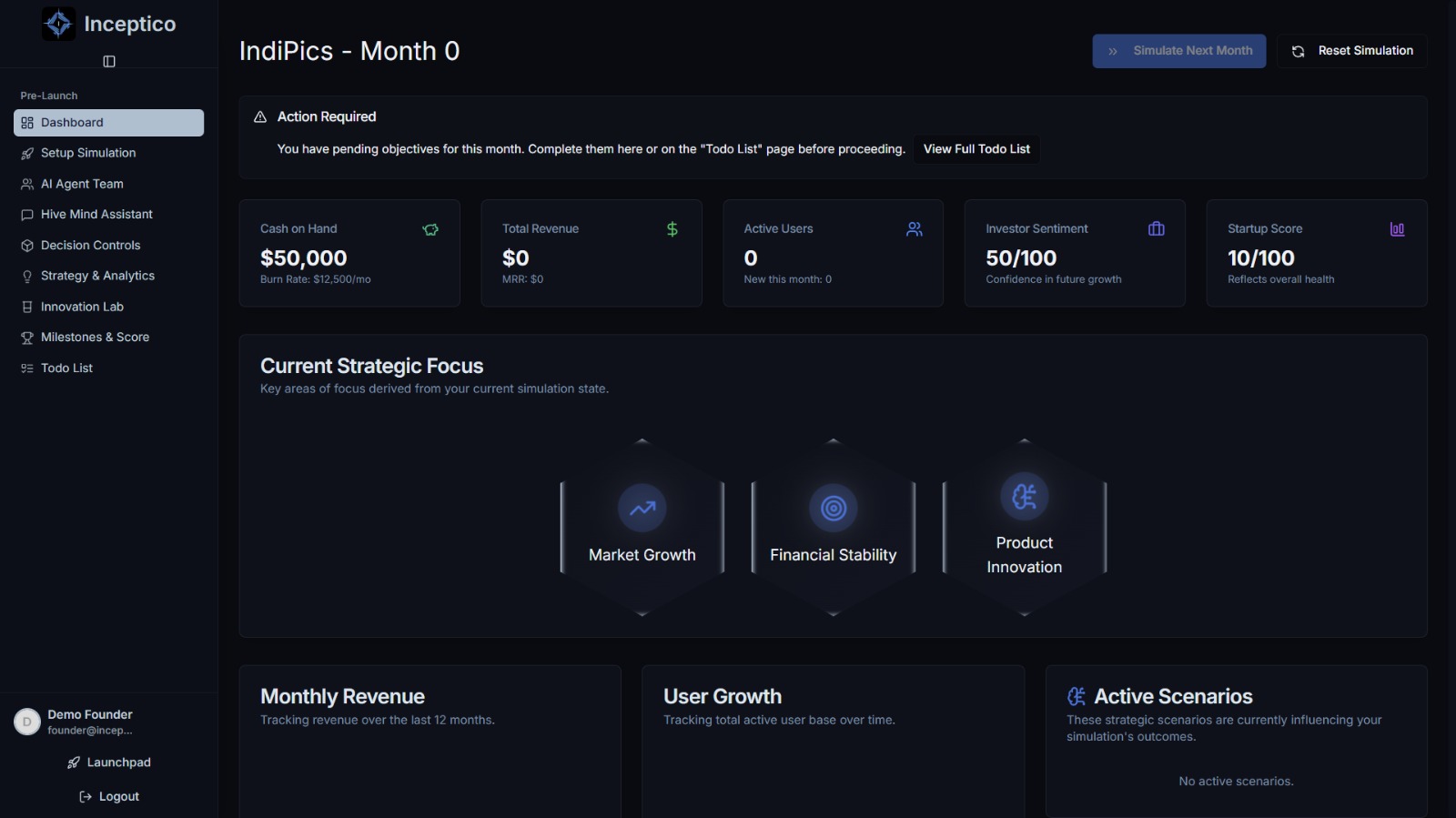Click Logout
The height and width of the screenshot is (818, 1456).
point(109,797)
